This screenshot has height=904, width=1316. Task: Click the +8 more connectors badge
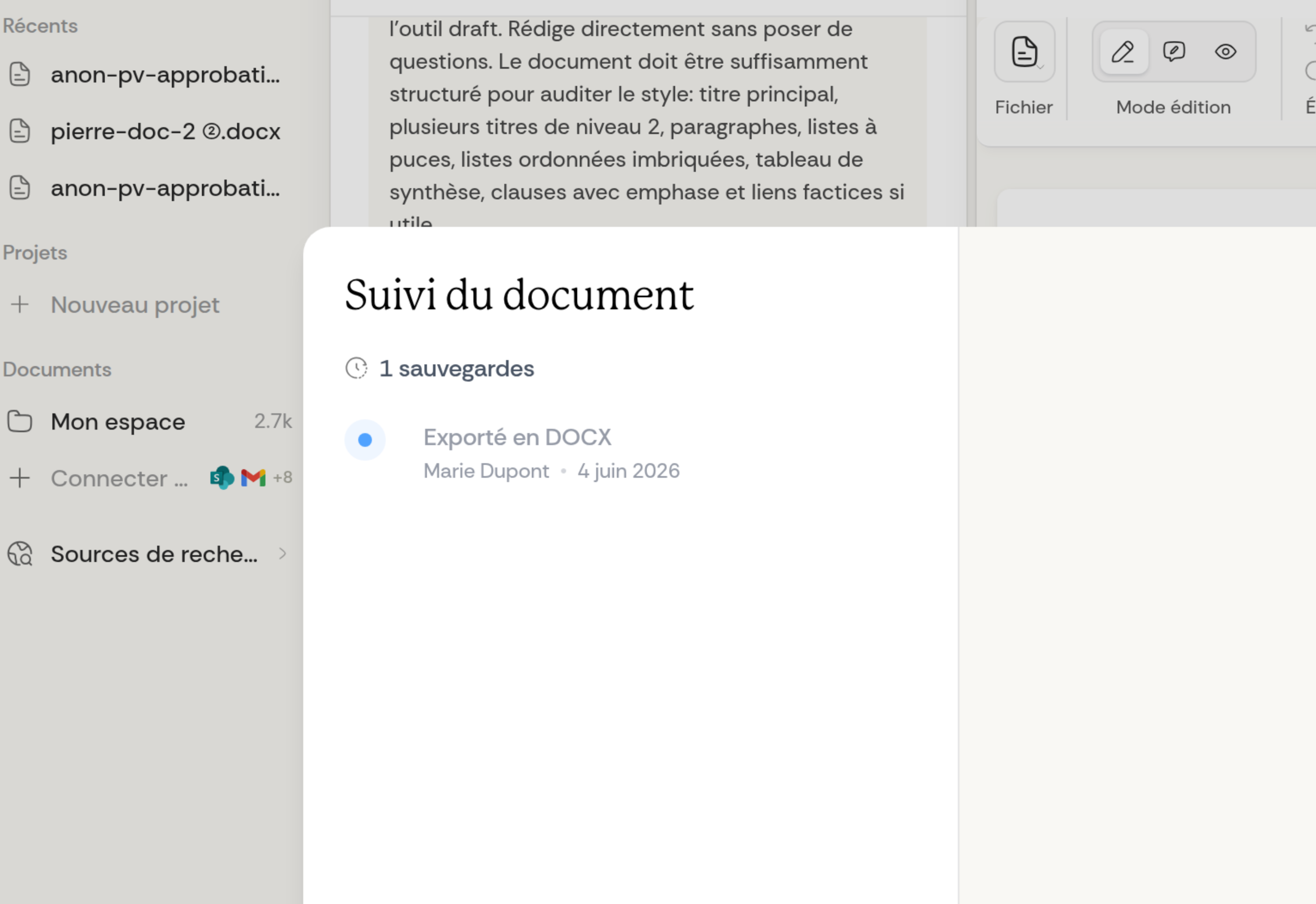[283, 477]
